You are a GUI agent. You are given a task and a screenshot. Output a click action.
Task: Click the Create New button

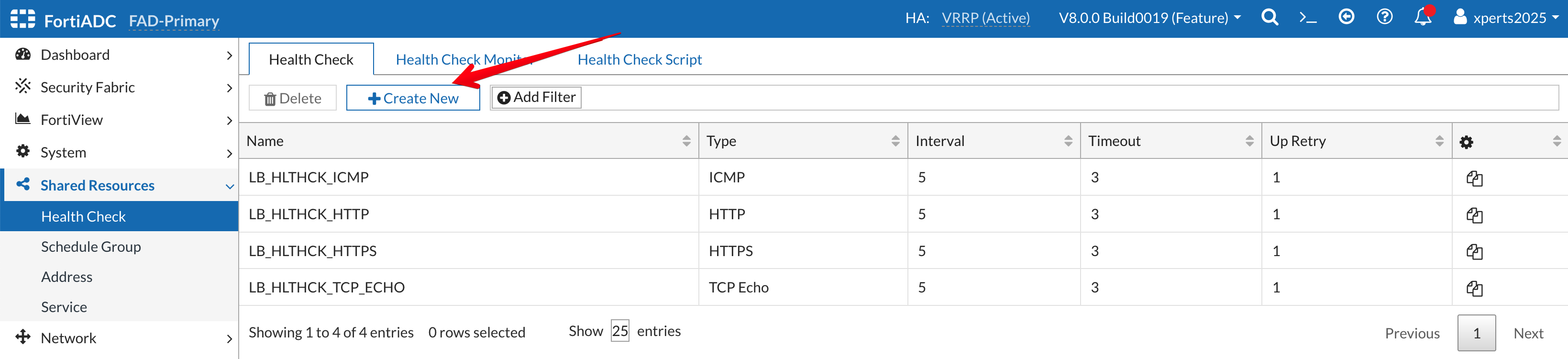pyautogui.click(x=413, y=98)
